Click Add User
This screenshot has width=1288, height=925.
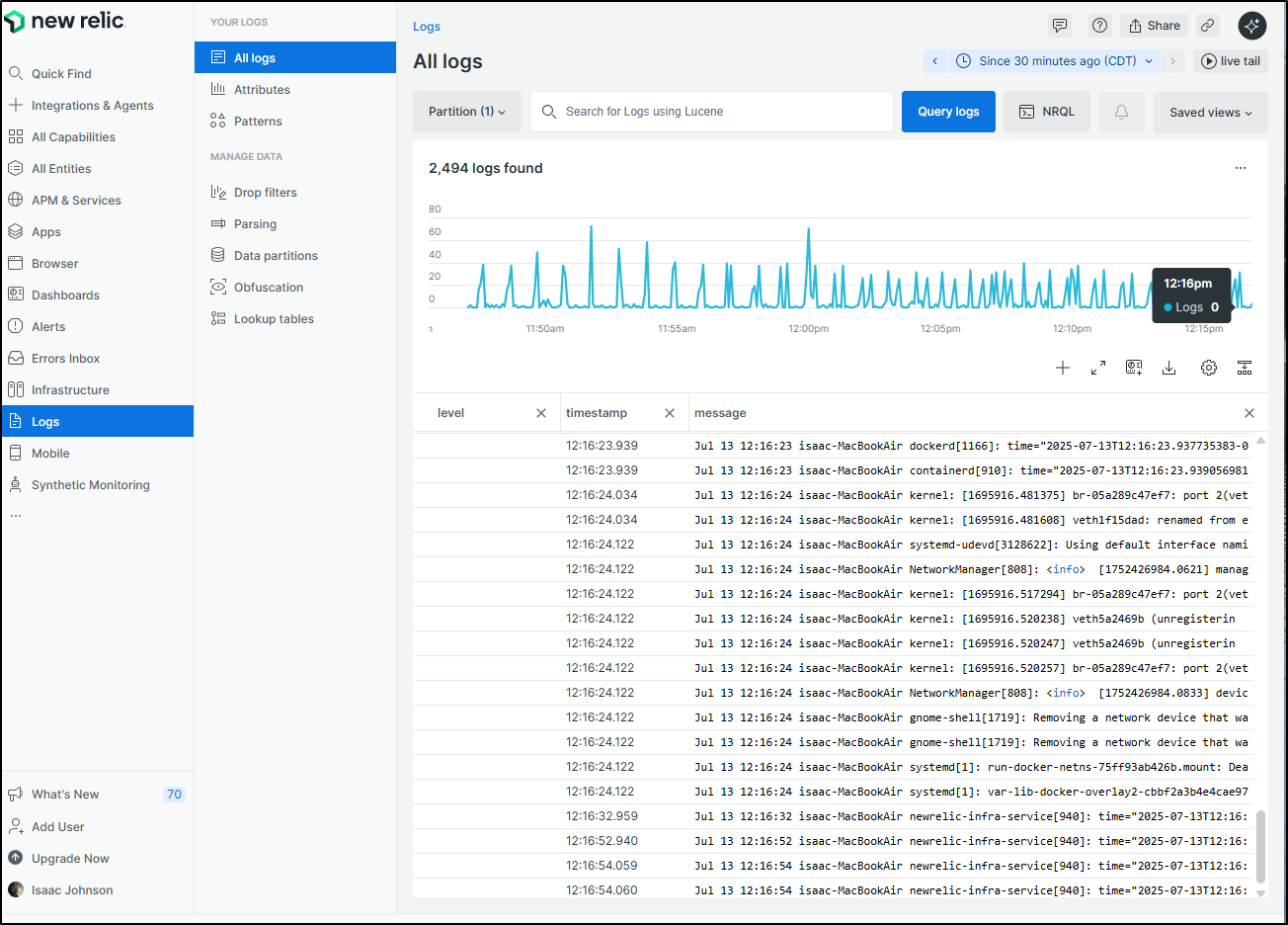click(x=98, y=826)
